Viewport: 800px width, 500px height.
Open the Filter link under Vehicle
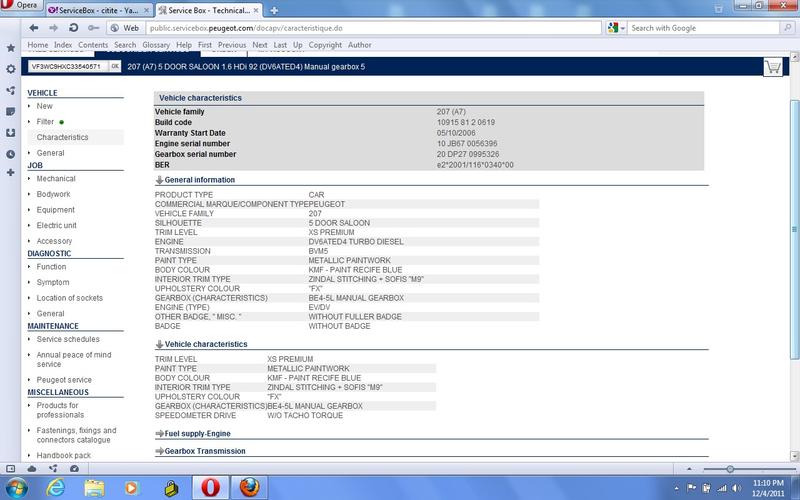pyautogui.click(x=45, y=121)
